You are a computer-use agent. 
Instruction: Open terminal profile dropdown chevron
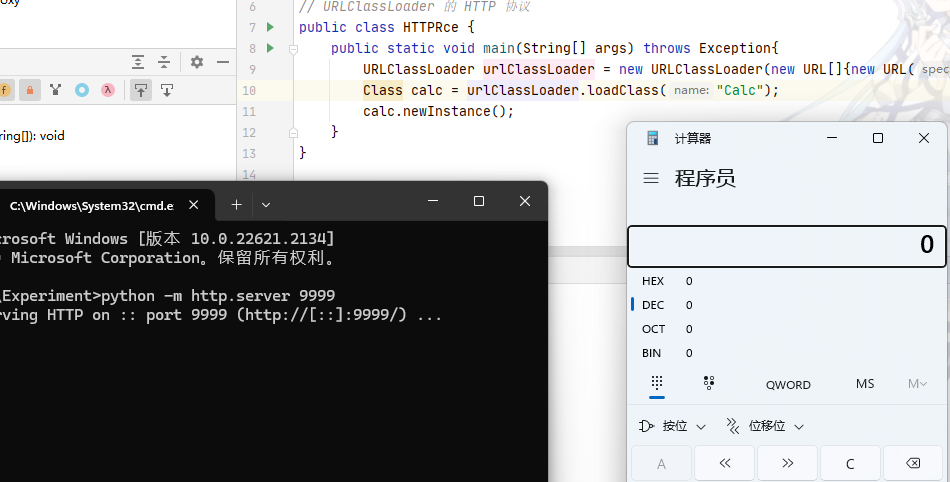tap(265, 205)
